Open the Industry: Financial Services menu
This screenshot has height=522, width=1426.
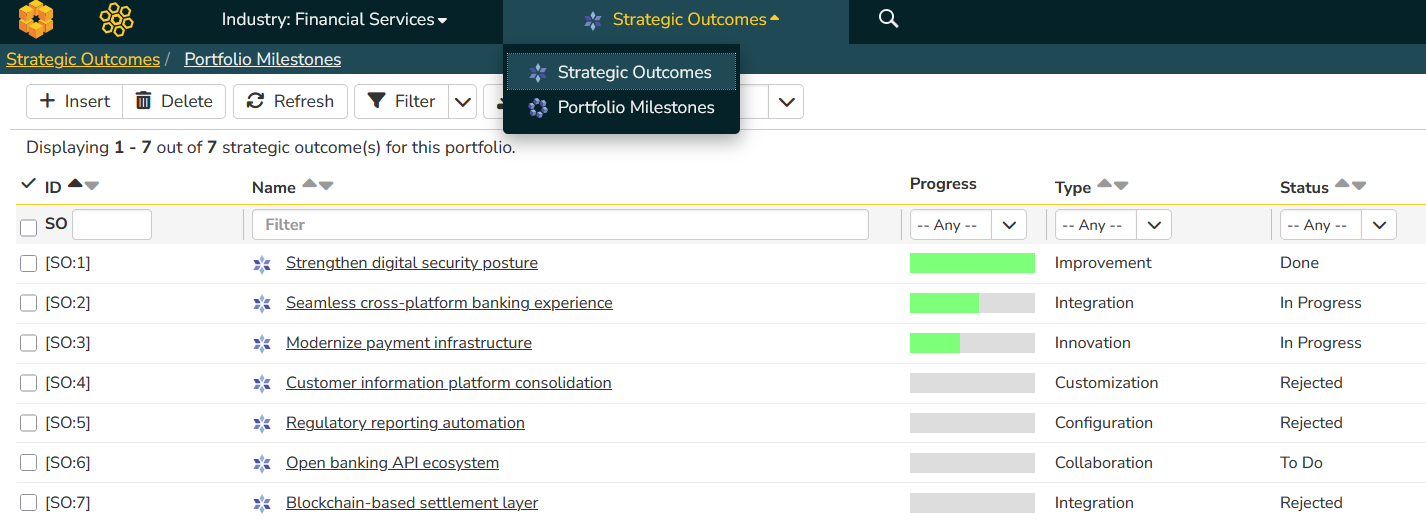334,19
